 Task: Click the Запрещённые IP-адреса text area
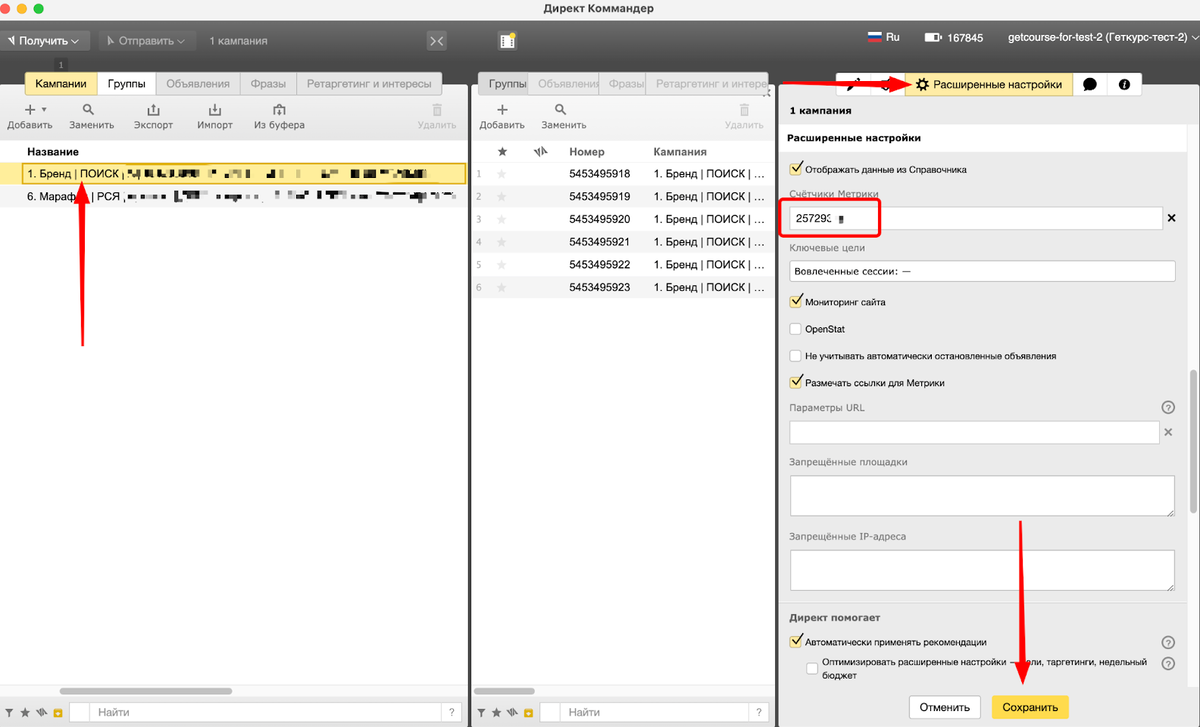(x=982, y=571)
